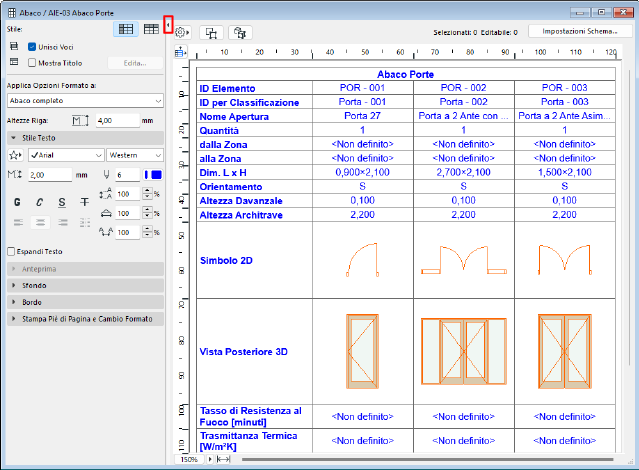The image size is (639, 470).
Task: Select the second table style layout icon
Action: (150, 31)
